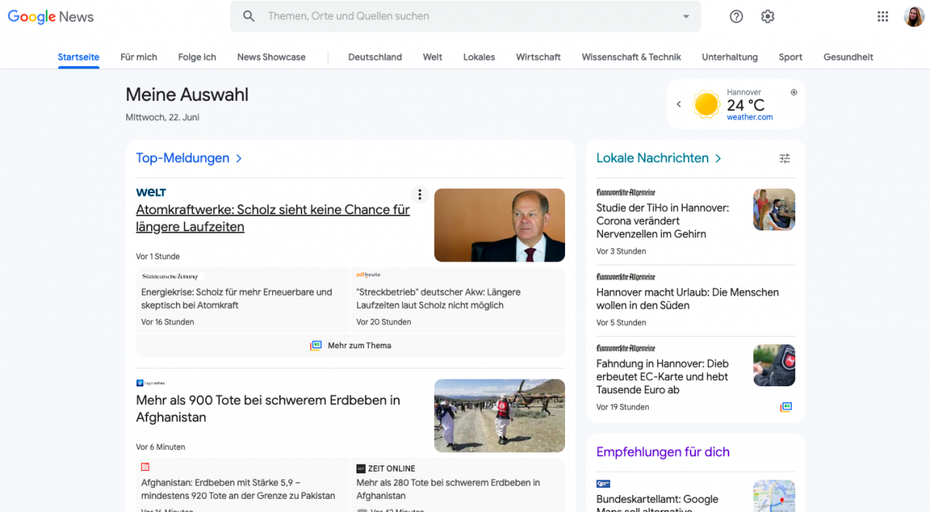Click Hannoversche Allgemeine logo above Urlaub article
The height and width of the screenshot is (512, 930).
[626, 276]
